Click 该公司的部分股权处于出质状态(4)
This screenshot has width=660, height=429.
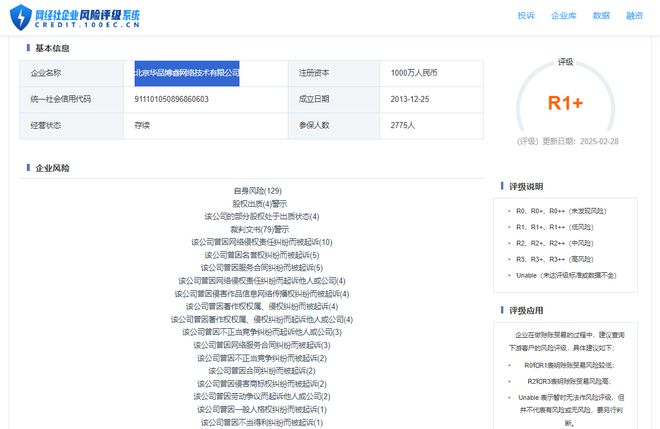pos(262,216)
